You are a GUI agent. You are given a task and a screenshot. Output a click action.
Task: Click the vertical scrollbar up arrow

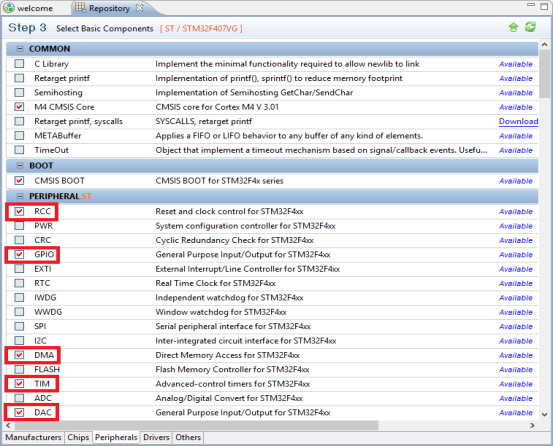click(544, 44)
